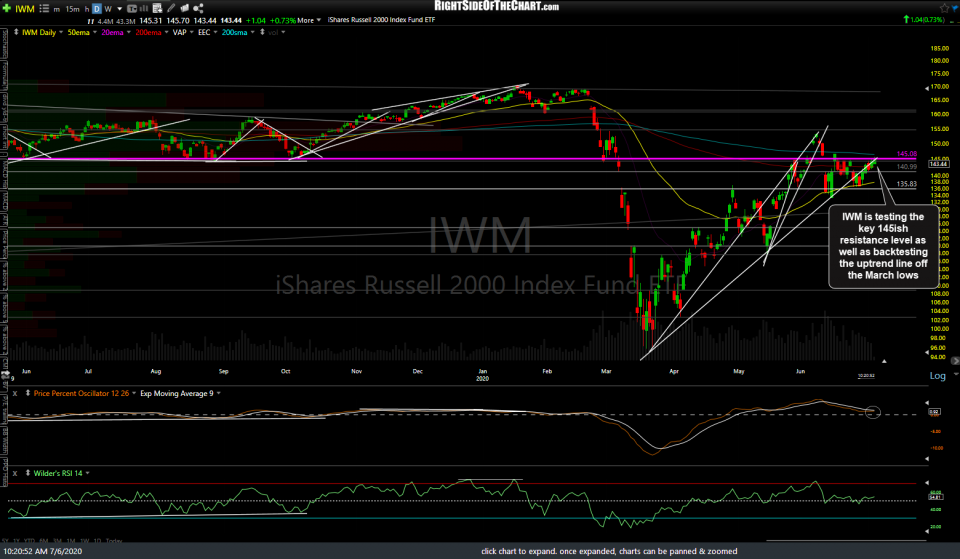This screenshot has width=960, height=559.
Task: Click the move arrows icon beside vol
Action: [263, 32]
